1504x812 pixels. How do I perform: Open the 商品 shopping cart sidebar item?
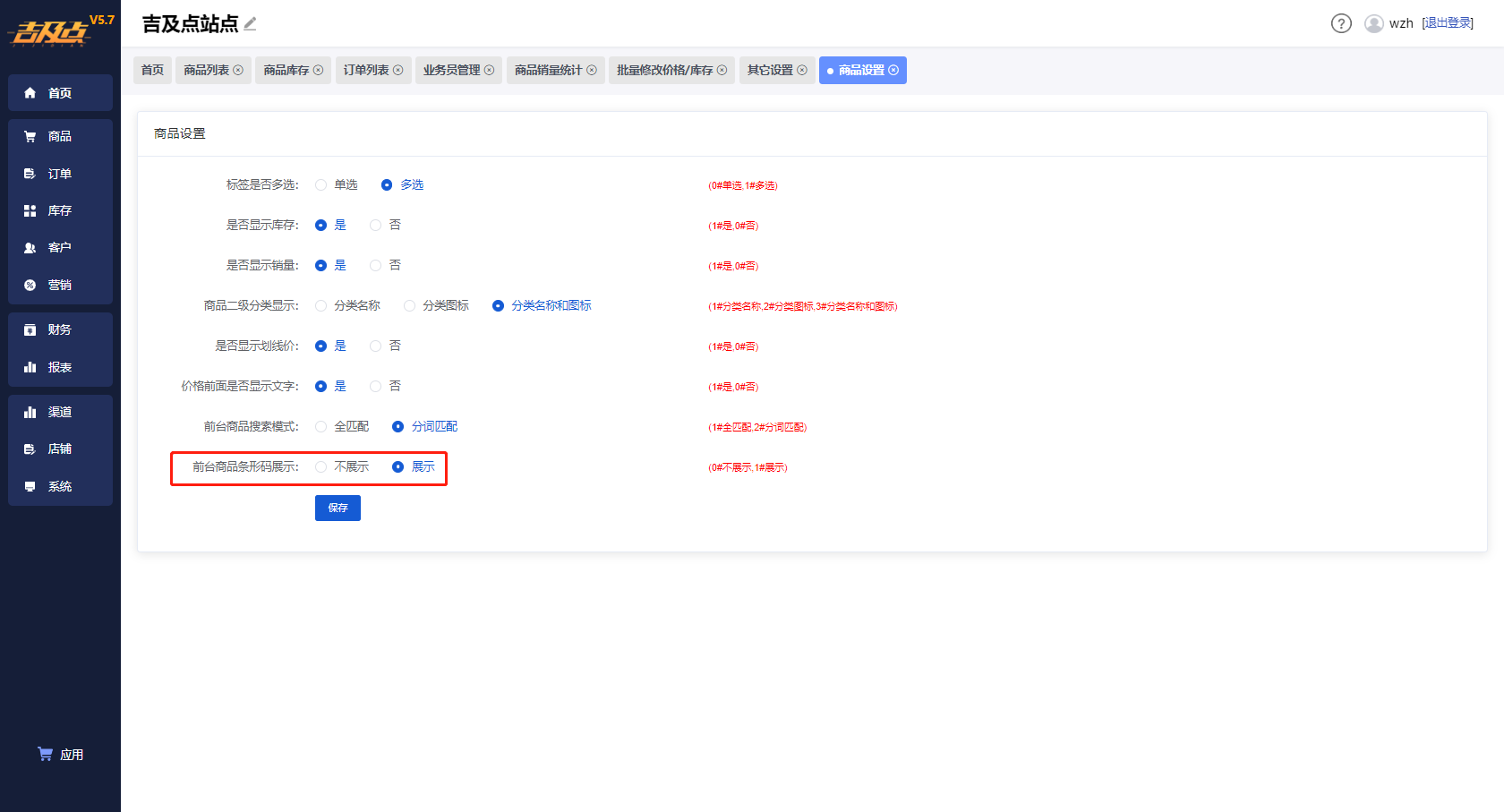click(60, 136)
